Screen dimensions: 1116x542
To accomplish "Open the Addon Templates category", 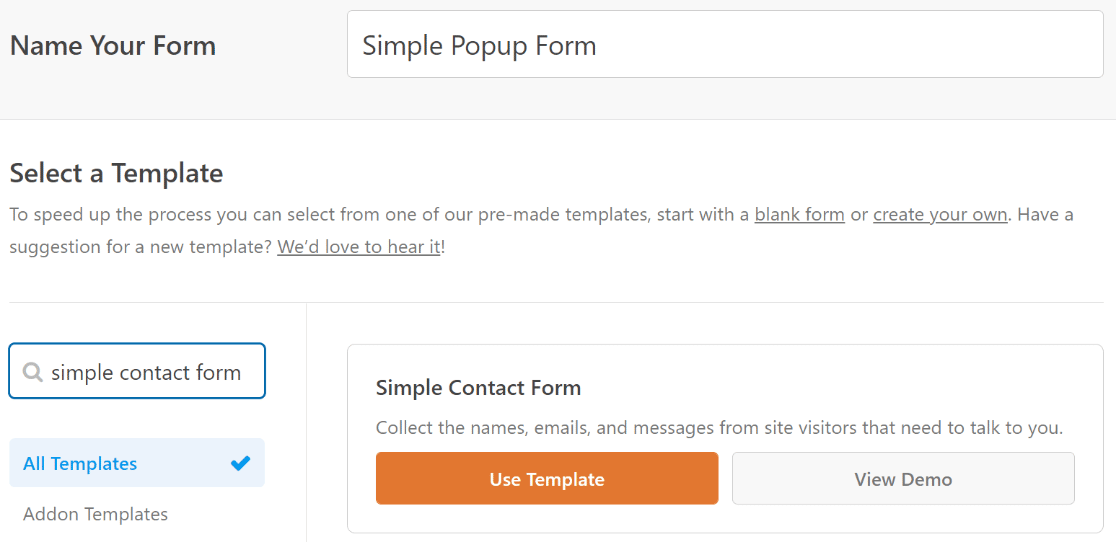I will click(95, 514).
